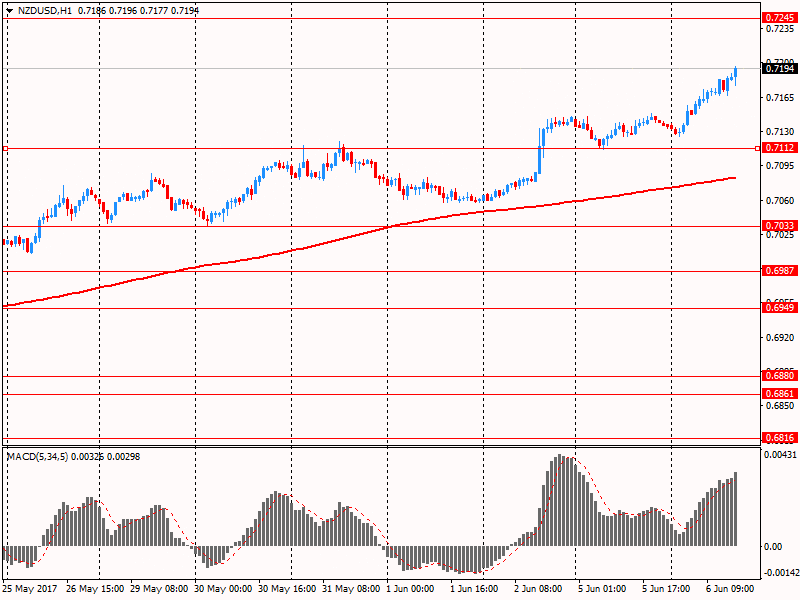This screenshot has height=600, width=800.
Task: Click the 0.6816 level price tag
Action: [780, 438]
